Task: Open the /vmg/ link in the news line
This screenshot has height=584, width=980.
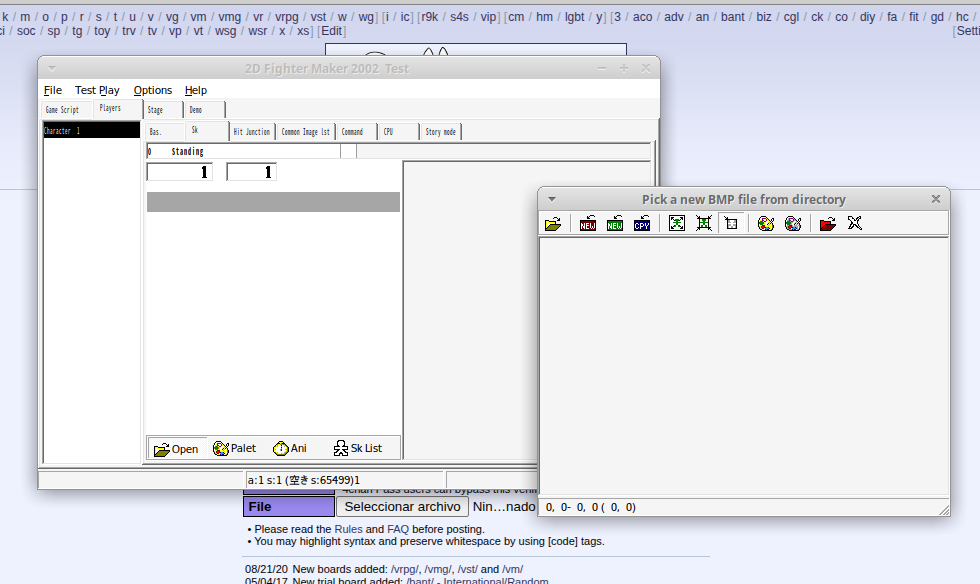Action: click(438, 569)
